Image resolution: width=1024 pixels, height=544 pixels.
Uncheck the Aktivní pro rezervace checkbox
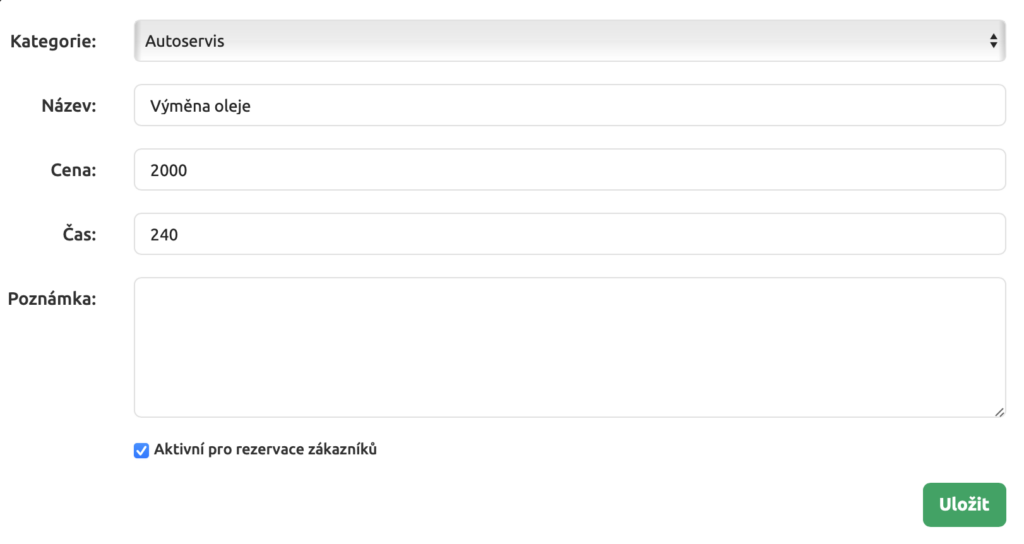[141, 450]
